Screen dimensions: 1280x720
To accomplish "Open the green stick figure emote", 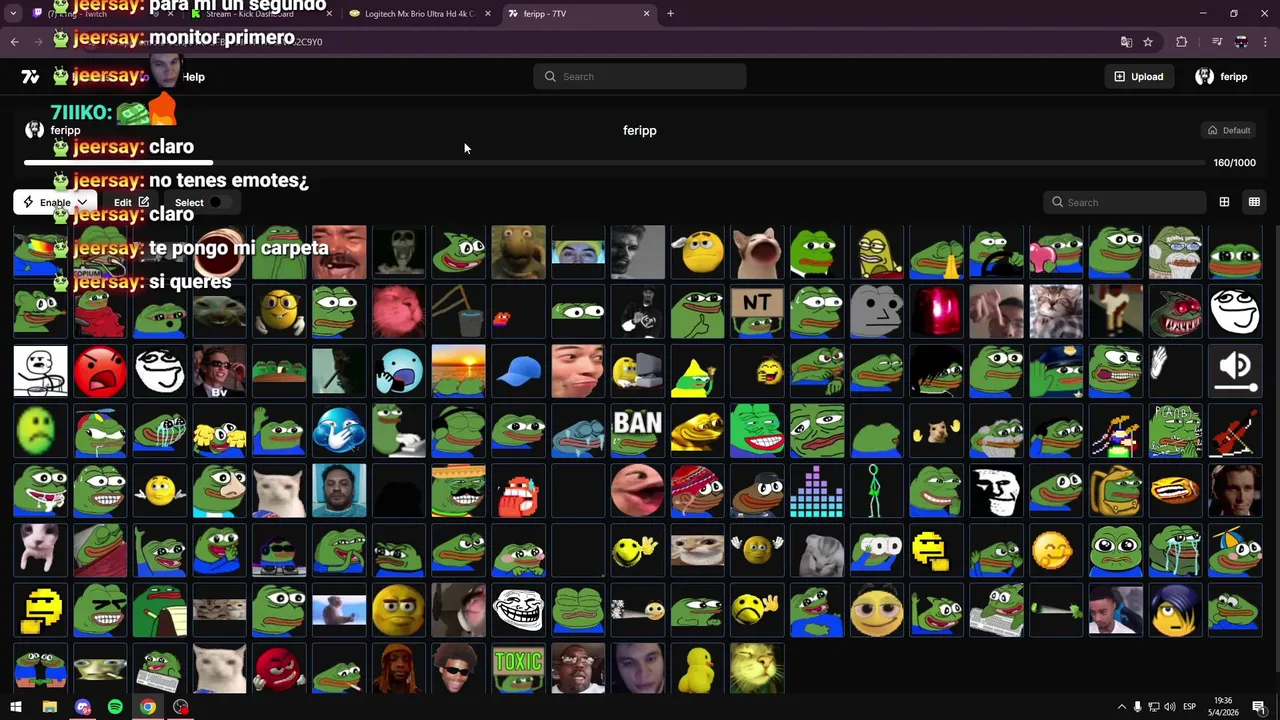I will (x=876, y=491).
